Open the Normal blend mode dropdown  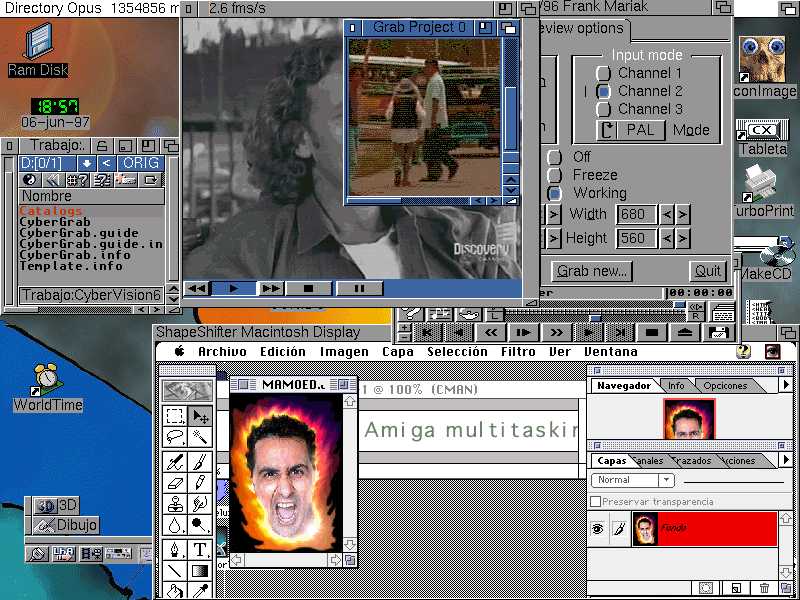coord(664,480)
